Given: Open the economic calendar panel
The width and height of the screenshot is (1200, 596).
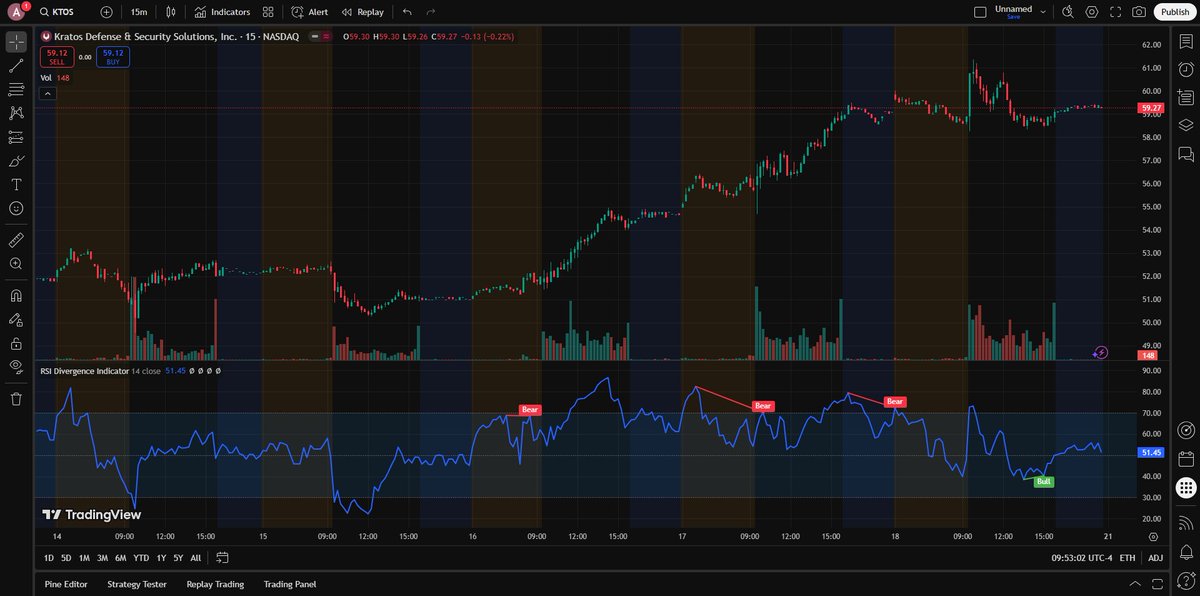Looking at the screenshot, I should pyautogui.click(x=1186, y=460).
